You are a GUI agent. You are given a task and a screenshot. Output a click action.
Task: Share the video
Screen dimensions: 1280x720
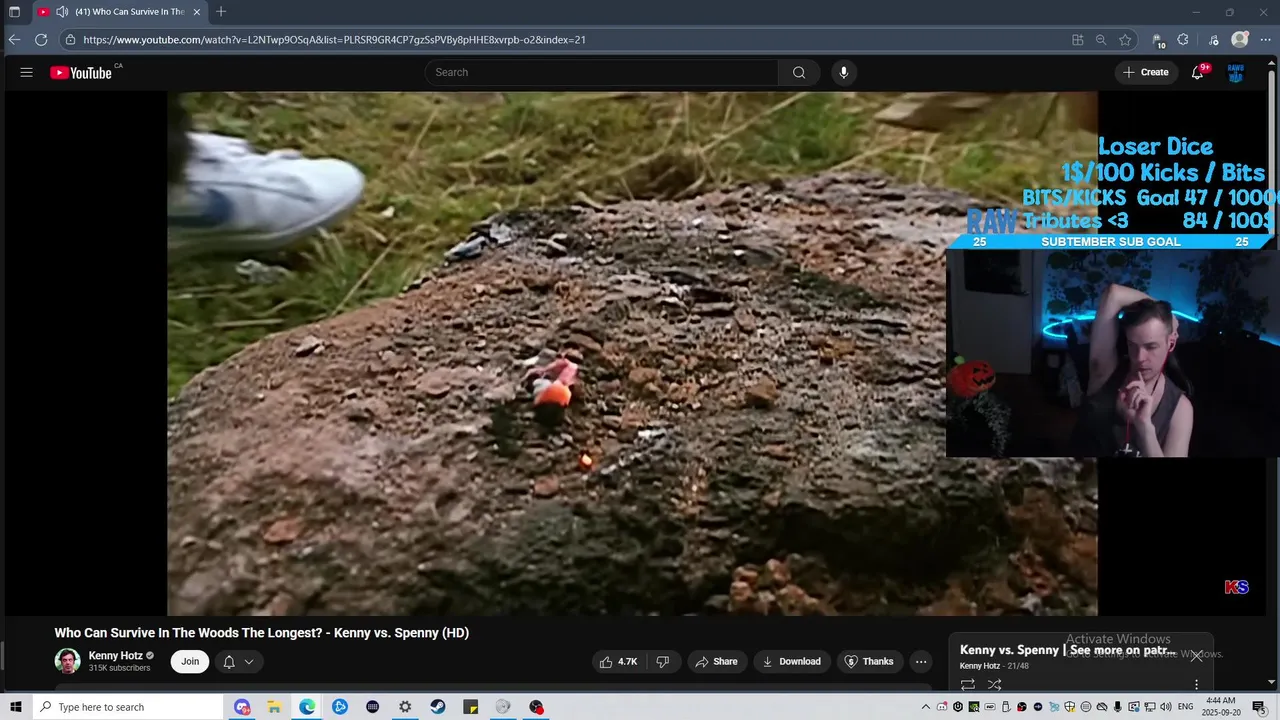[x=716, y=661]
